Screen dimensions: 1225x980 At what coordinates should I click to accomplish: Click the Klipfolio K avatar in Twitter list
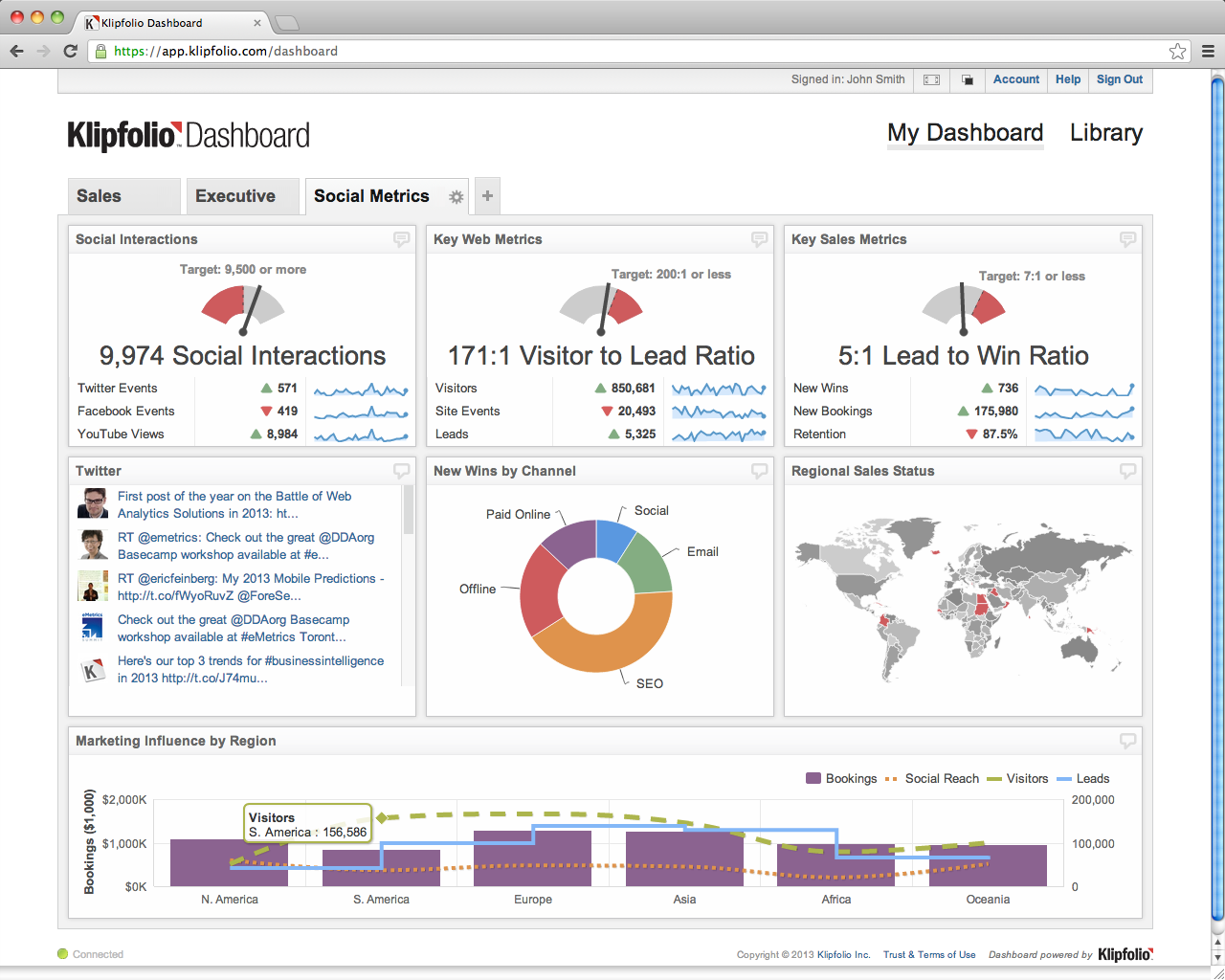point(92,669)
